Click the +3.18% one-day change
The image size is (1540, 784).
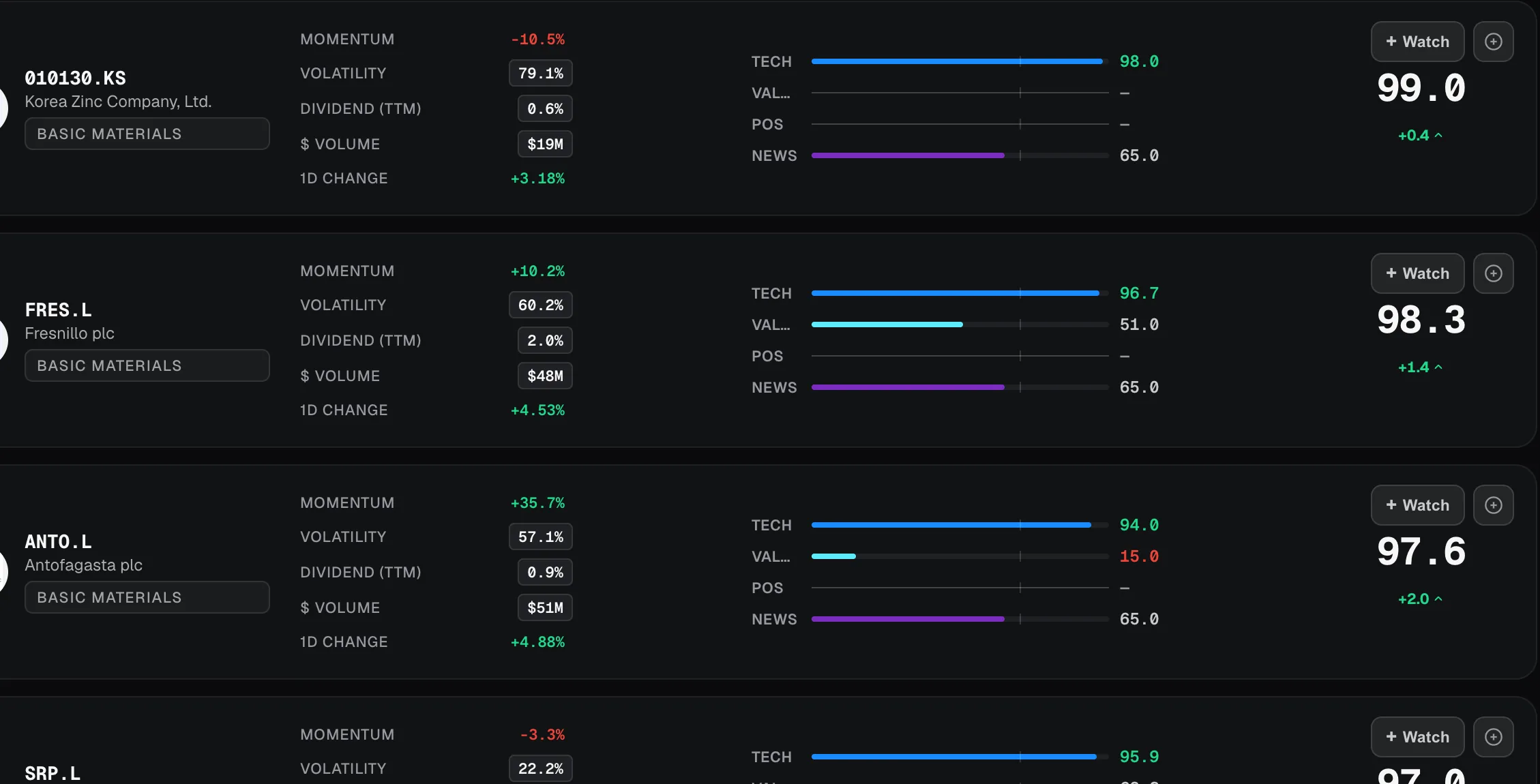click(538, 179)
